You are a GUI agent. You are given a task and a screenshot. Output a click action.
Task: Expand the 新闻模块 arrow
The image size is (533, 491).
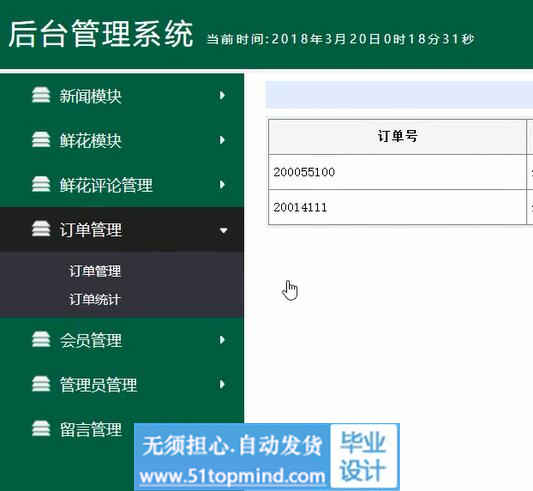222,95
